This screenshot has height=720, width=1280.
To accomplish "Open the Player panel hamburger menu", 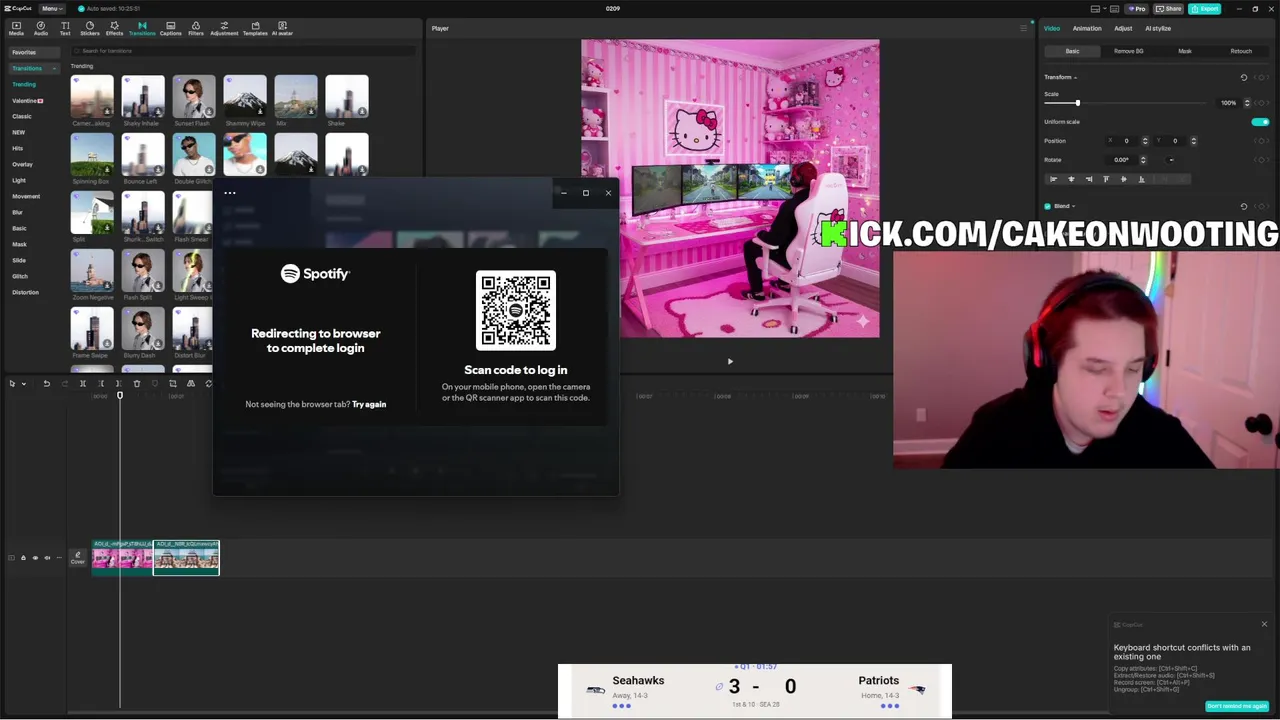I will coord(1023,28).
